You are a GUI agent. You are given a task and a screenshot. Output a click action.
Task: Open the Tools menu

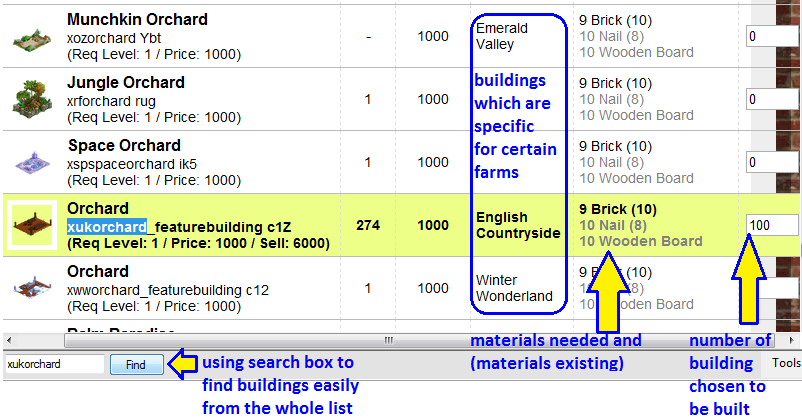pyautogui.click(x=786, y=363)
